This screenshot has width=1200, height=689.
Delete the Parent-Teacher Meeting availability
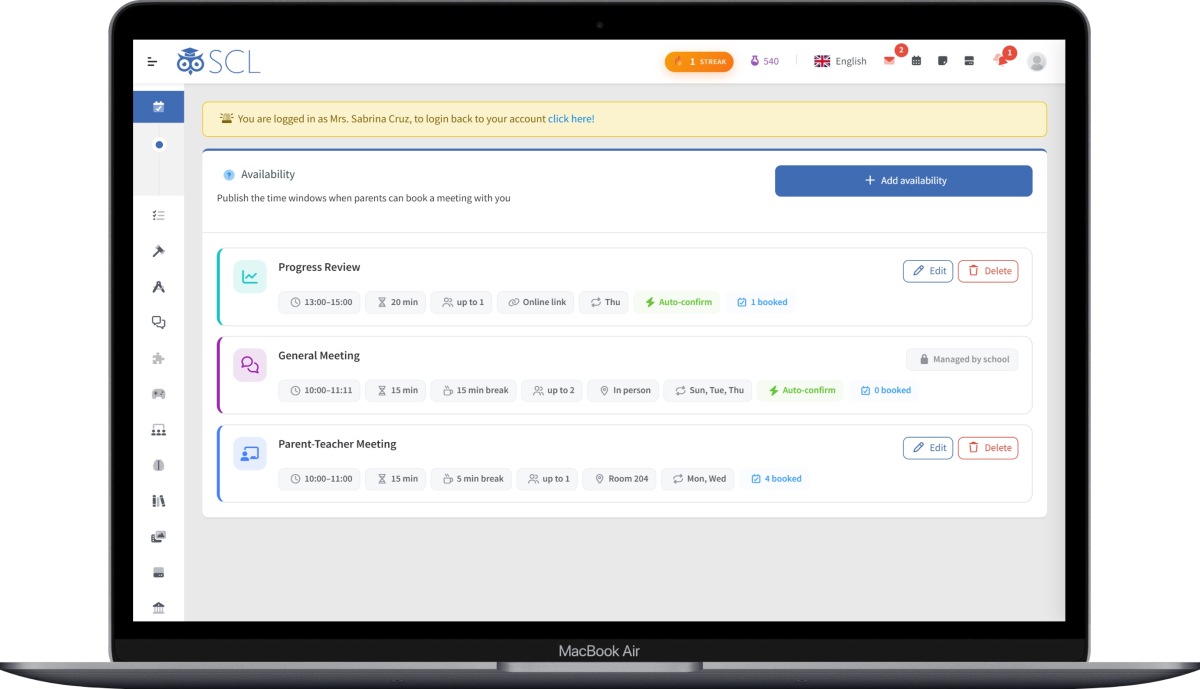click(x=988, y=448)
